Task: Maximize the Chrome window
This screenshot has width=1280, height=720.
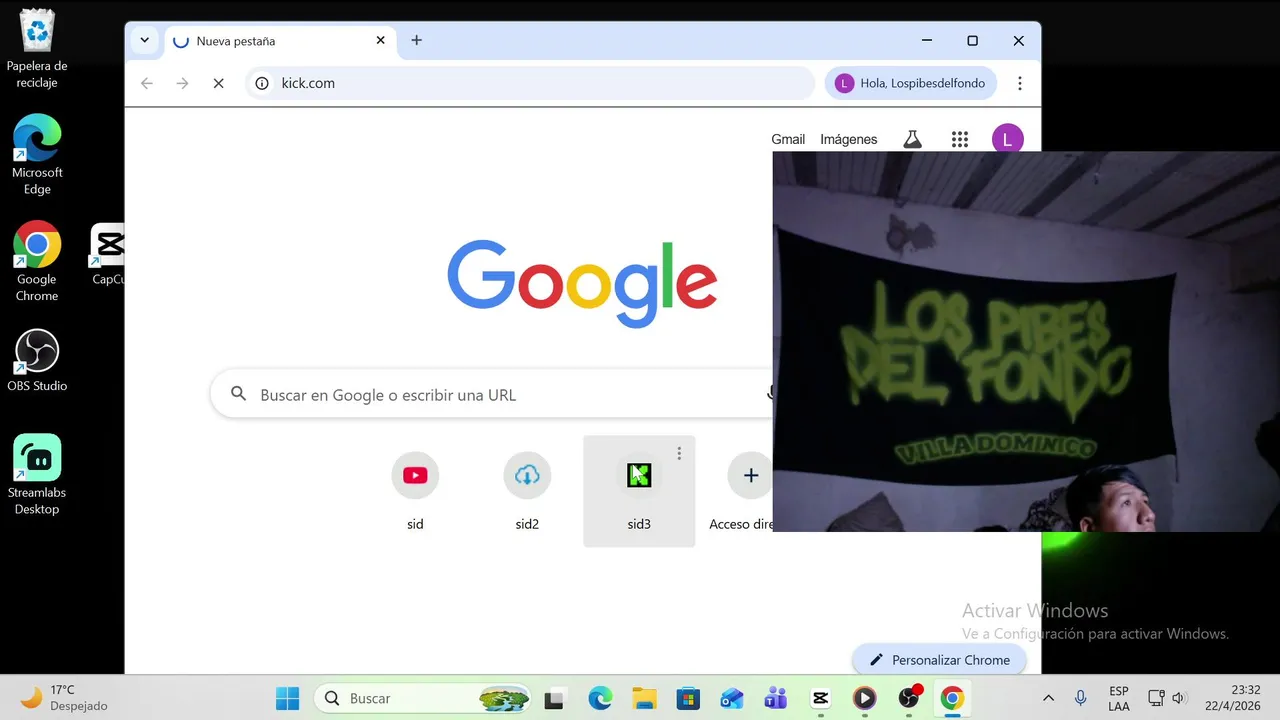Action: tap(972, 41)
